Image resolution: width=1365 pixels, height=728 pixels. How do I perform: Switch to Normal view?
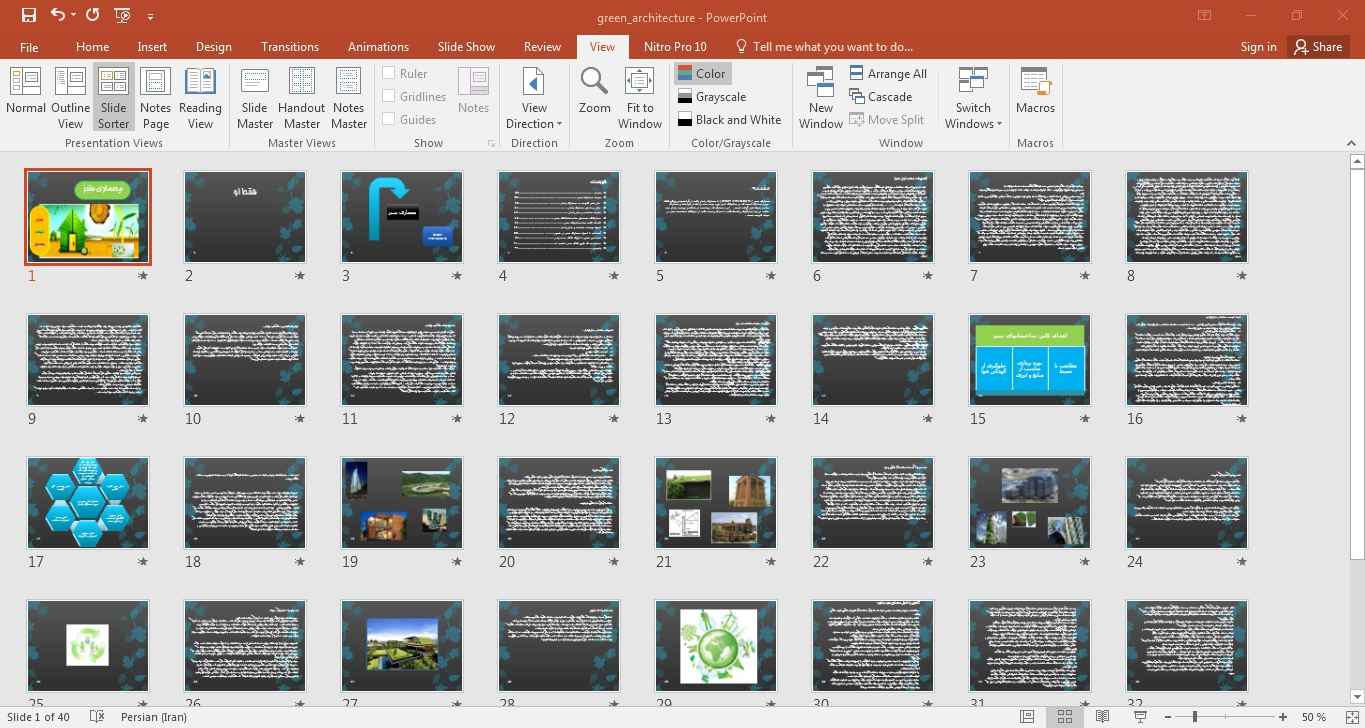[26, 96]
